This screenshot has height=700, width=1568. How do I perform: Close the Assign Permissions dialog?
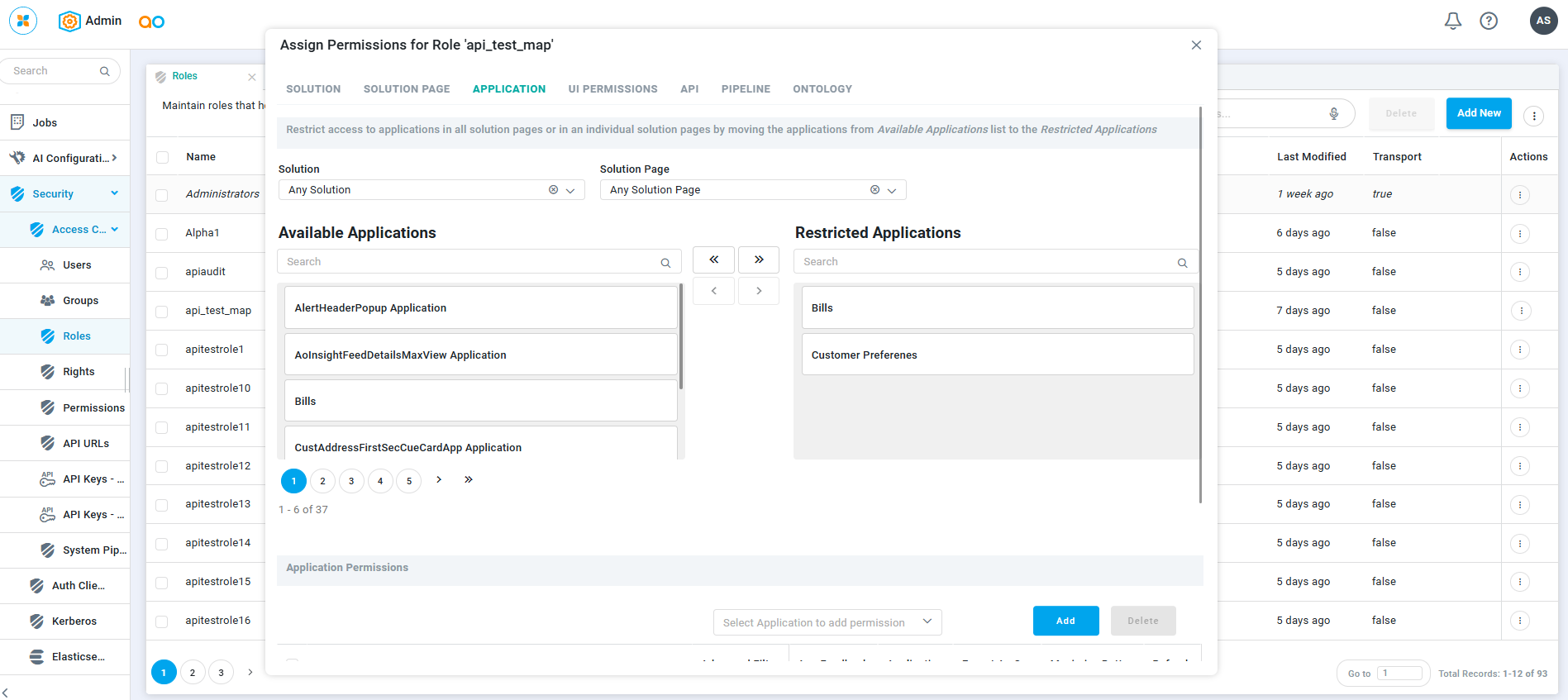(x=1196, y=45)
